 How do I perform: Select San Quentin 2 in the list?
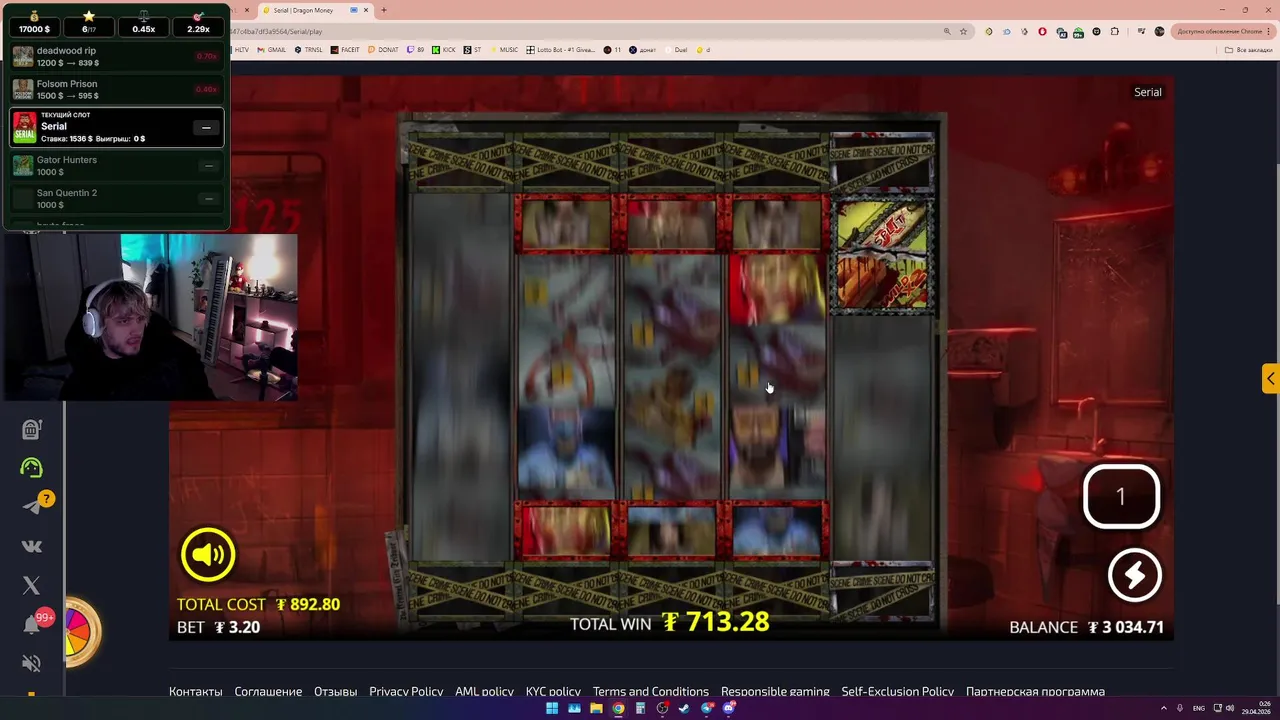[117, 198]
